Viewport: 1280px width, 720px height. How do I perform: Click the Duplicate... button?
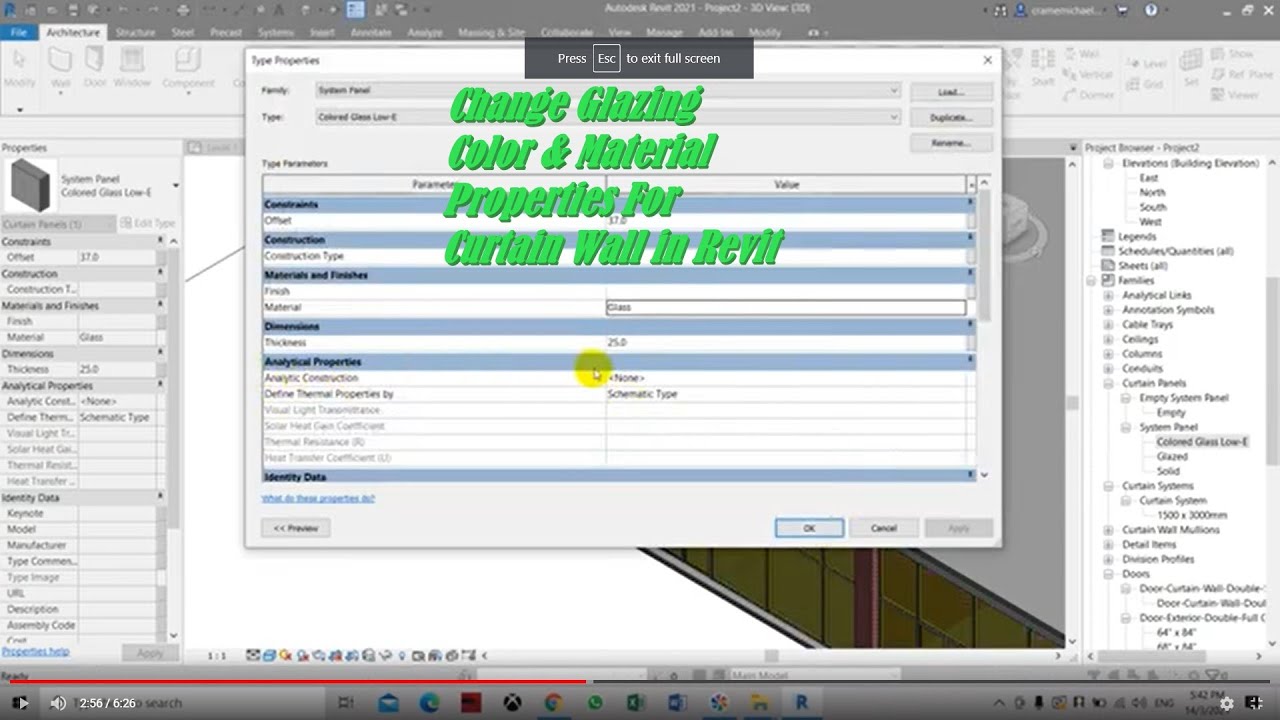tap(951, 117)
